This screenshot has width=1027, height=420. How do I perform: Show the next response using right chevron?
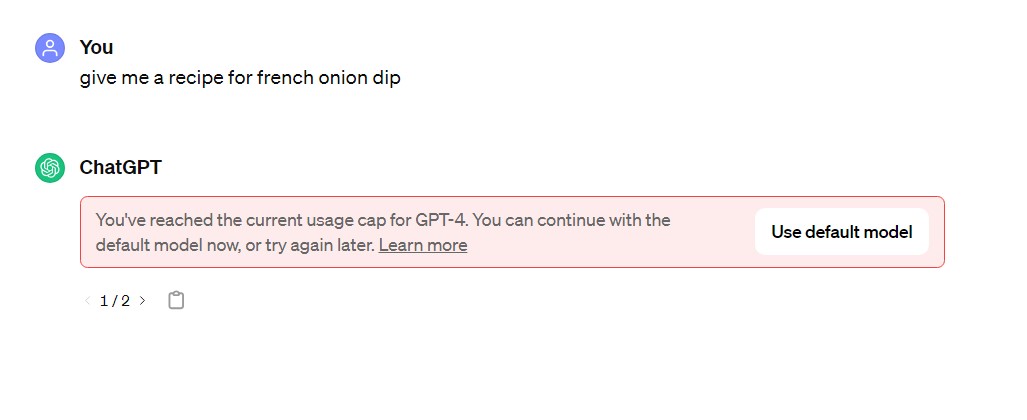tap(142, 301)
